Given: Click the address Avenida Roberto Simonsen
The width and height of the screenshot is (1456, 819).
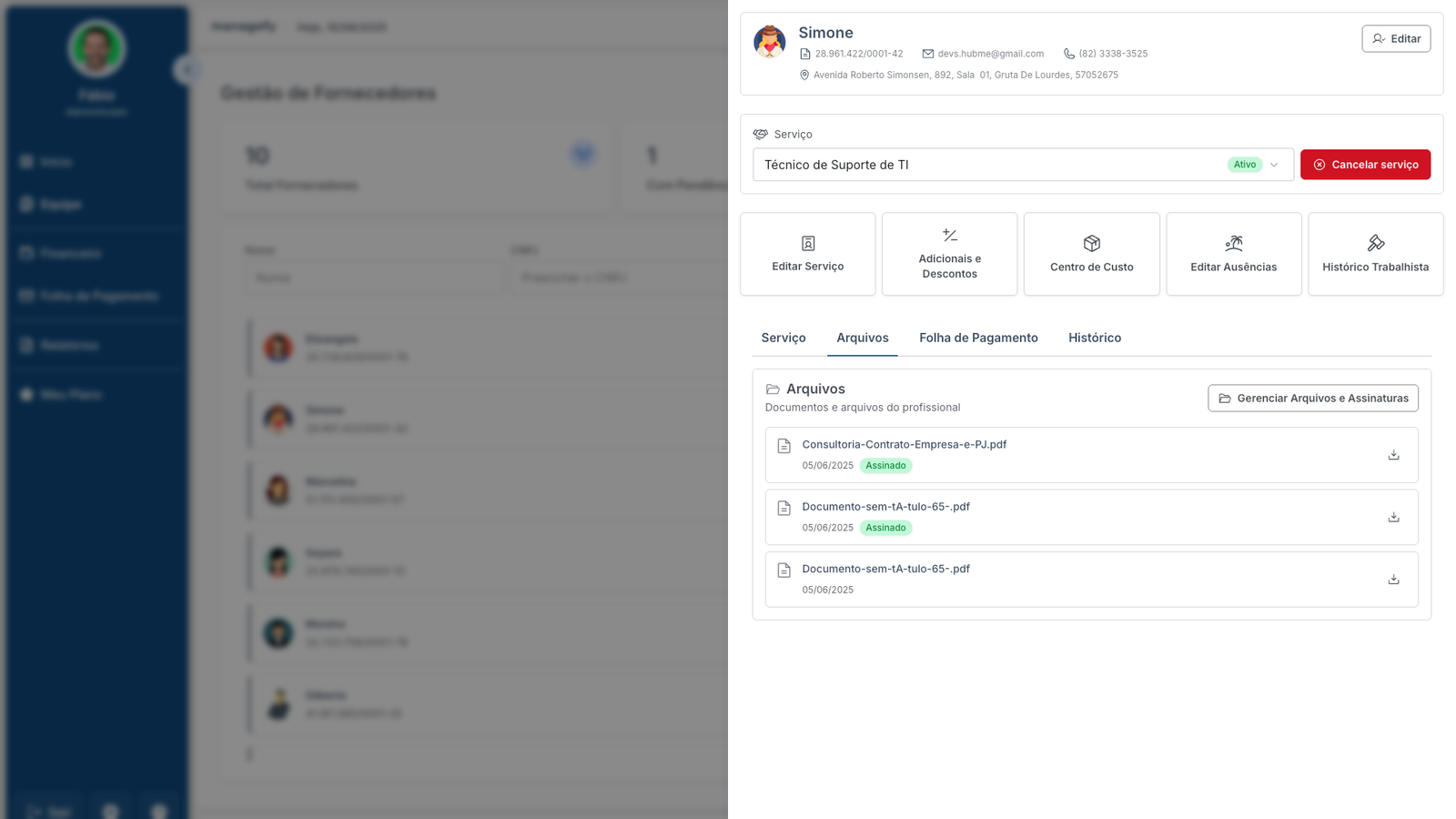Looking at the screenshot, I should 966,75.
